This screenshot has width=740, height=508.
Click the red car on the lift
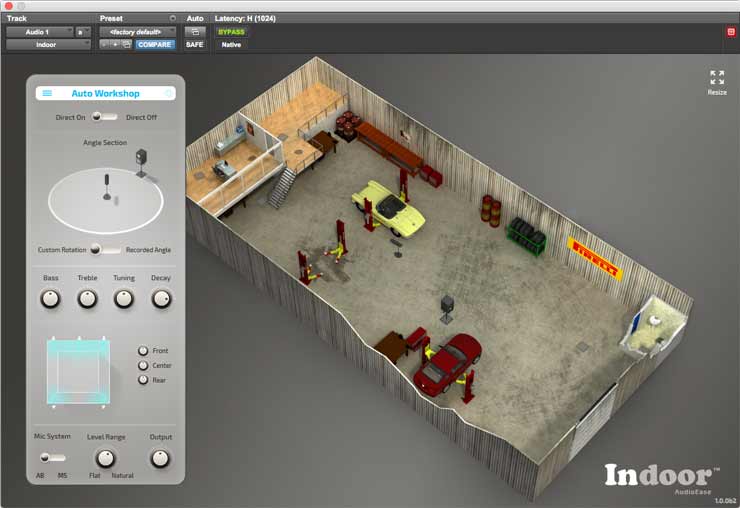click(x=447, y=363)
